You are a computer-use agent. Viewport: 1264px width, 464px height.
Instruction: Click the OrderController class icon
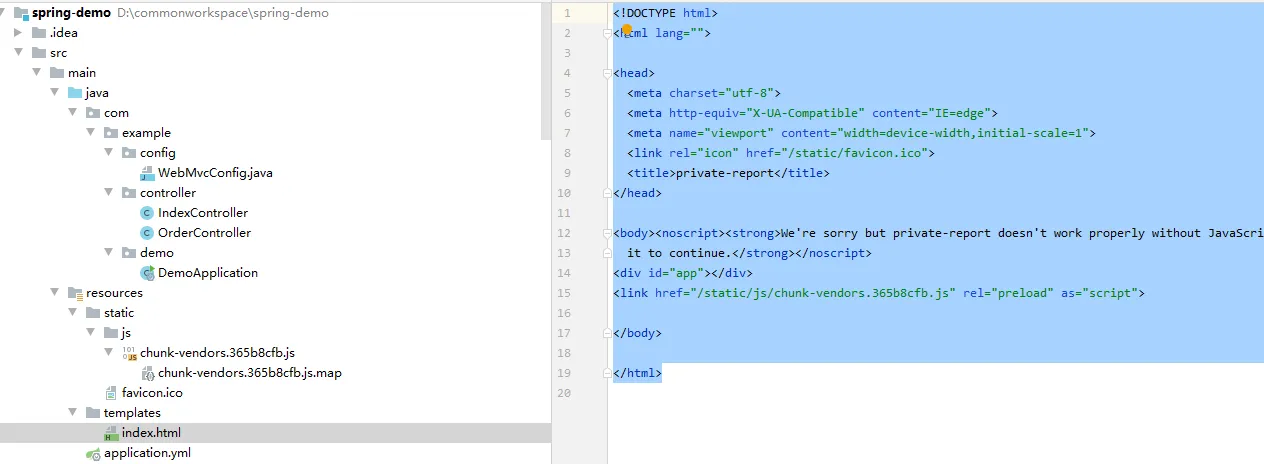click(147, 233)
